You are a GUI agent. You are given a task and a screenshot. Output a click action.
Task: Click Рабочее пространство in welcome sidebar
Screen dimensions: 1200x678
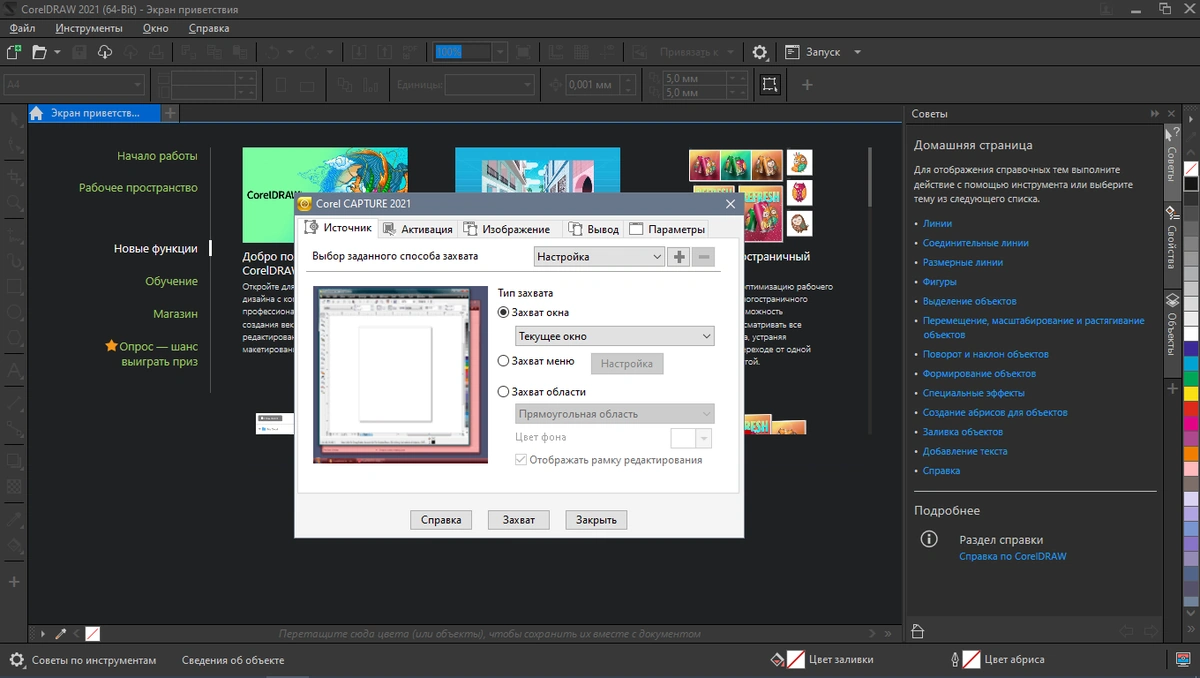click(x=138, y=188)
